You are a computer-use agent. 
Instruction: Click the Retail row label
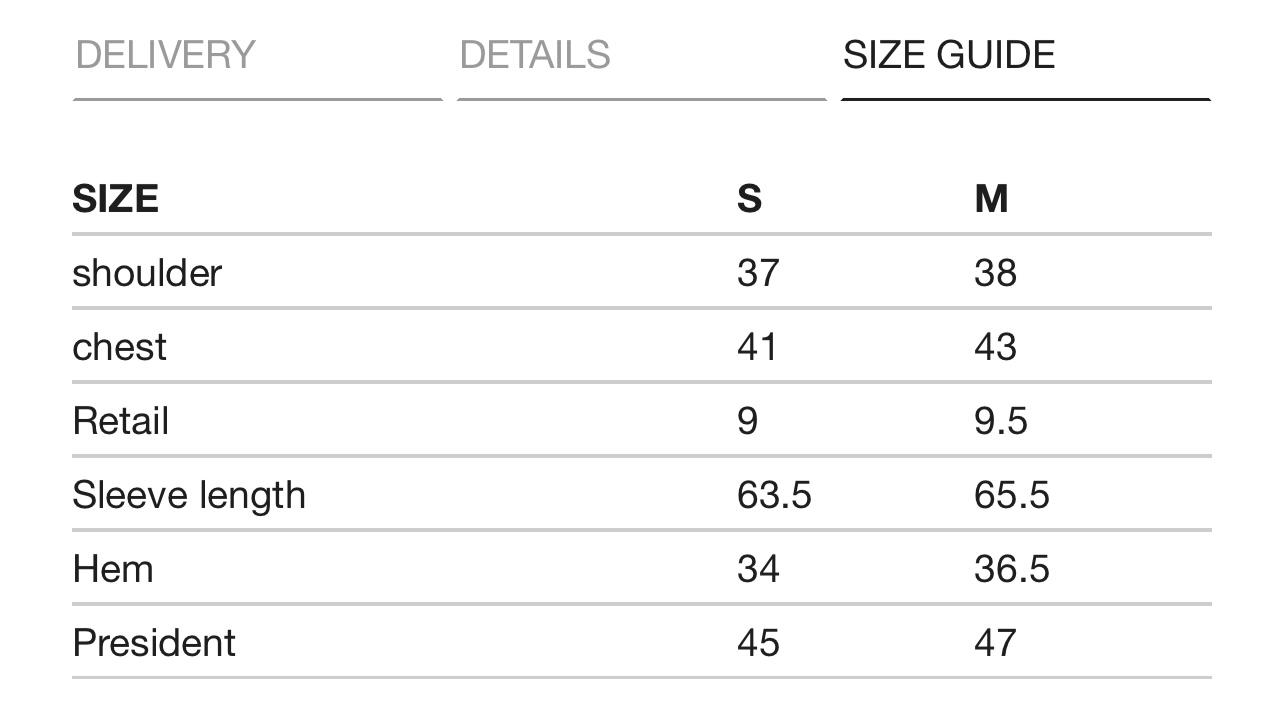coord(121,421)
